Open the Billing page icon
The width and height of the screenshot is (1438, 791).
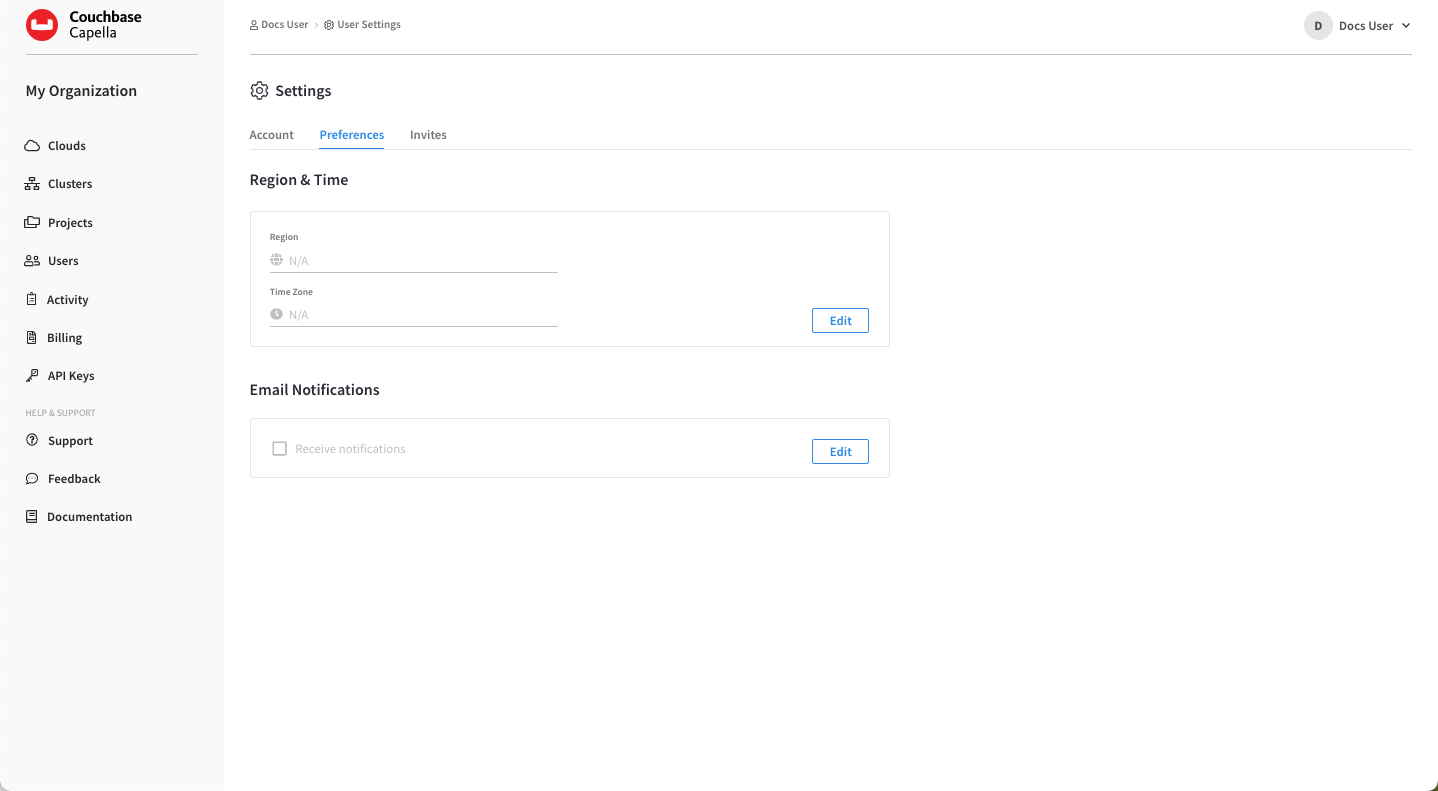pyautogui.click(x=31, y=337)
